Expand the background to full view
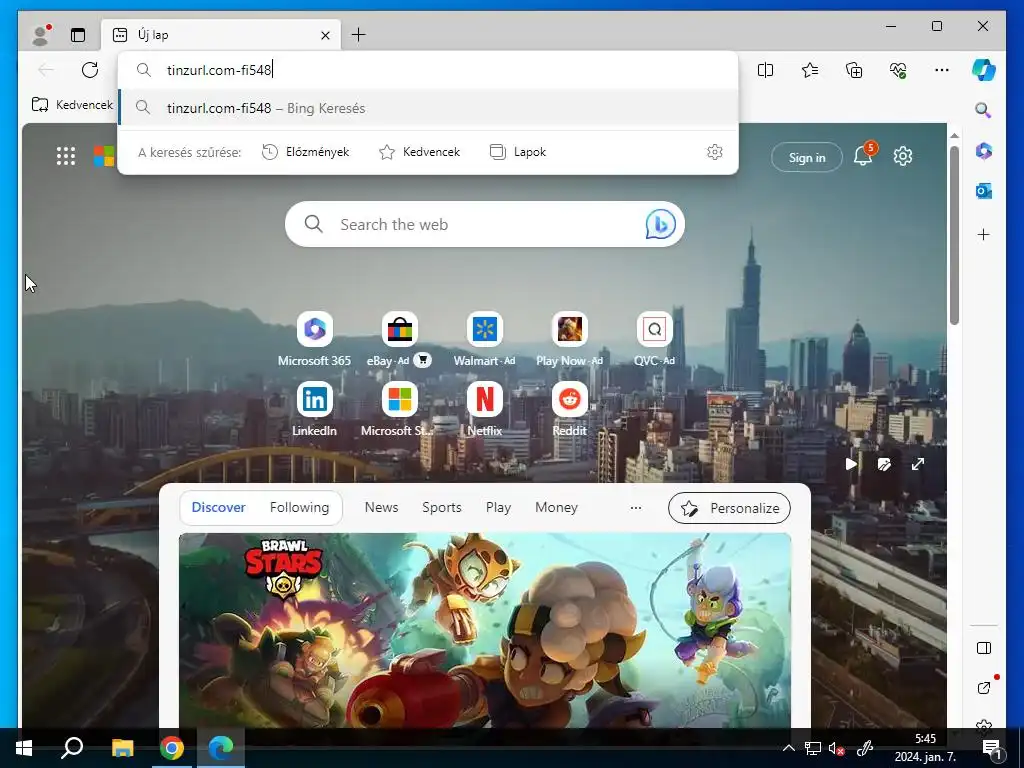1024x768 pixels. point(918,464)
